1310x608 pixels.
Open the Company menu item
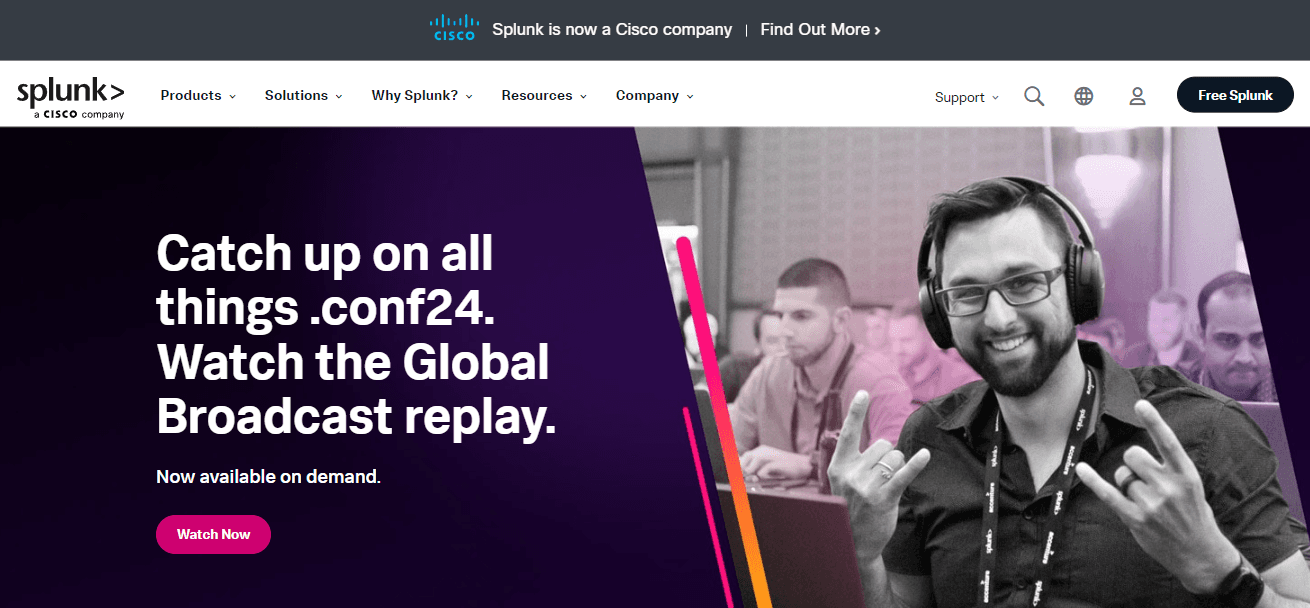[654, 95]
